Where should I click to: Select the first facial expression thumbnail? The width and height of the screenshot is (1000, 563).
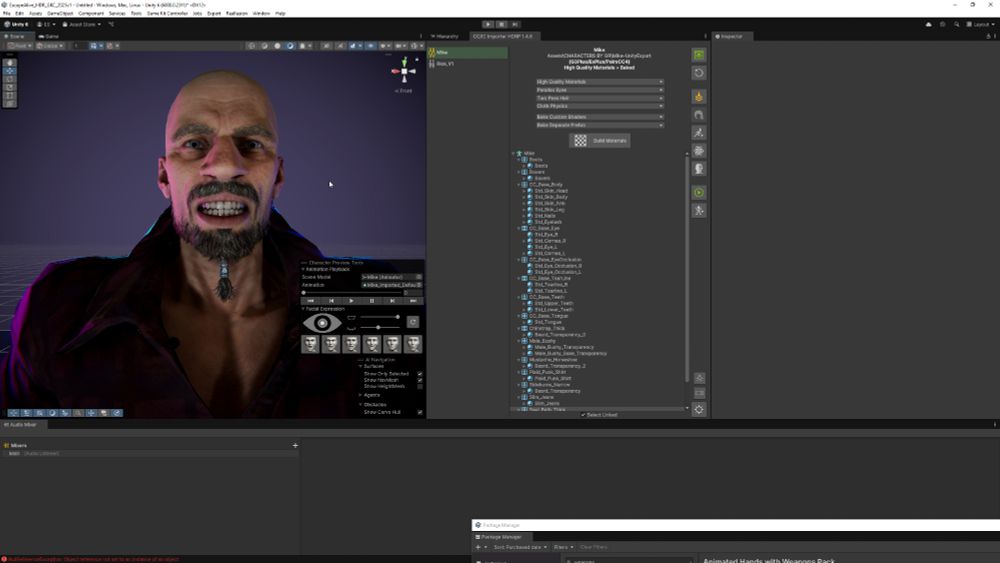310,344
